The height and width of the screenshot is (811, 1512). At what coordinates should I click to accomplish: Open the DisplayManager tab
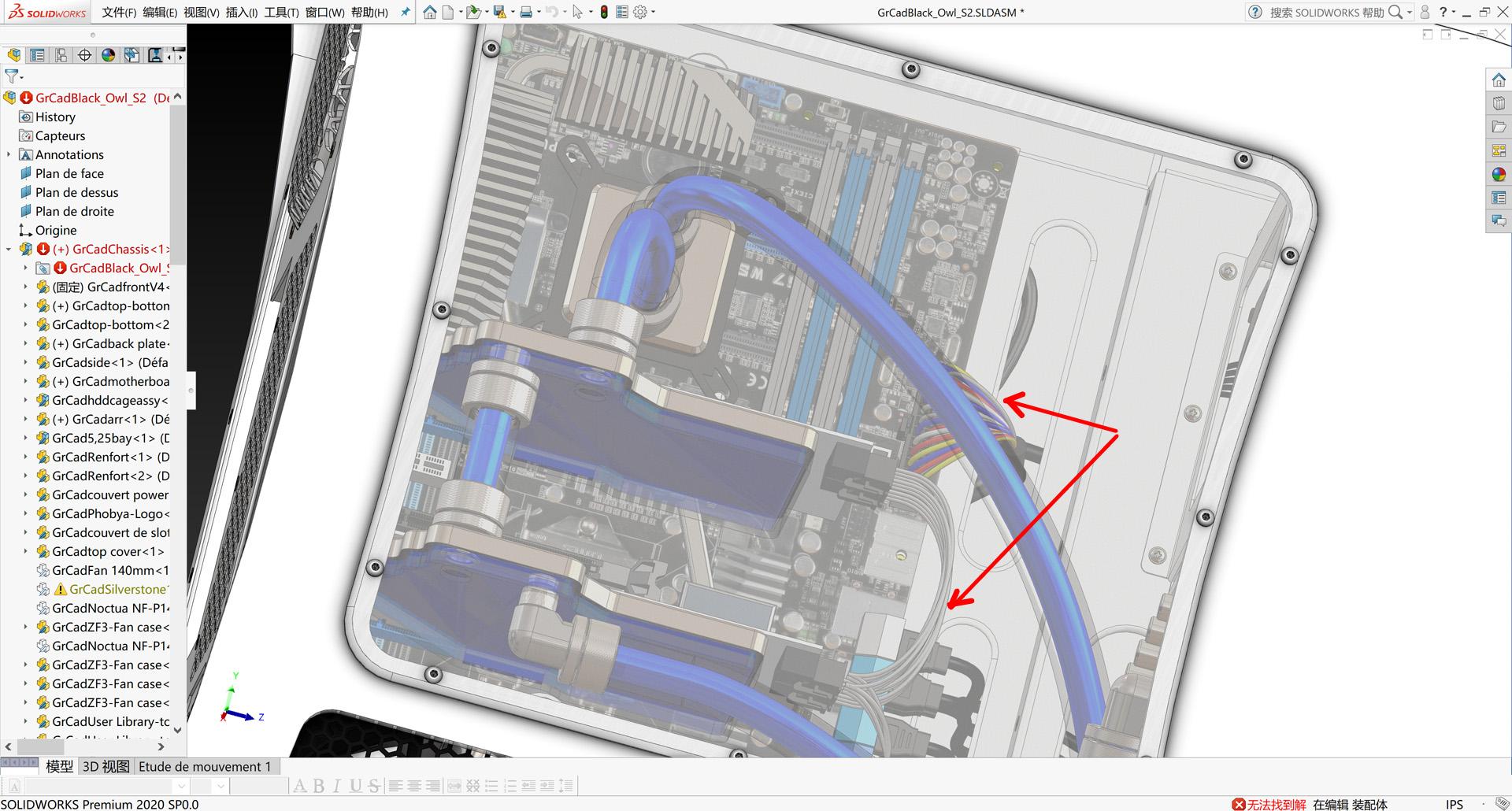pos(108,55)
